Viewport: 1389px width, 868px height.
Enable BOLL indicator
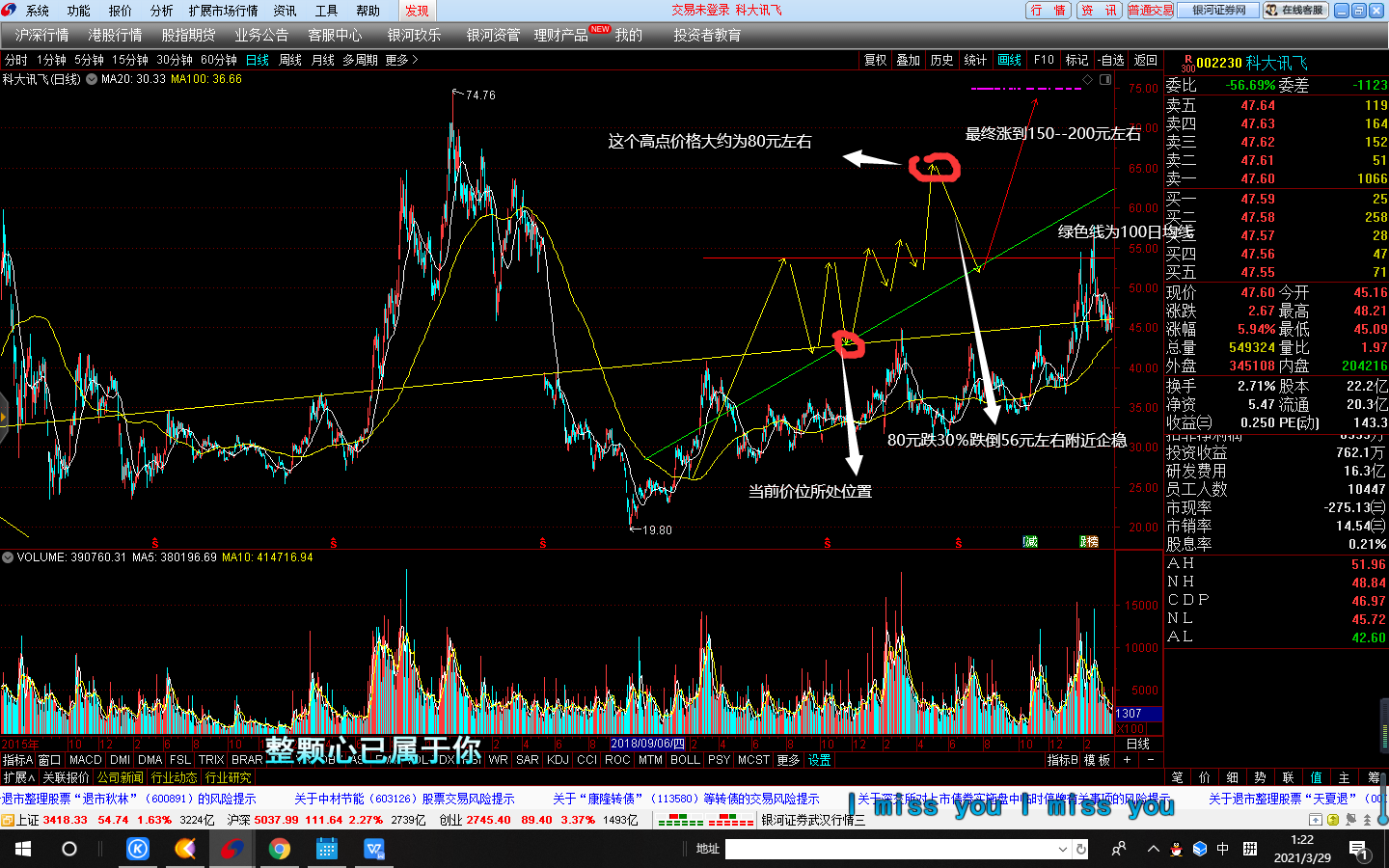point(685,760)
